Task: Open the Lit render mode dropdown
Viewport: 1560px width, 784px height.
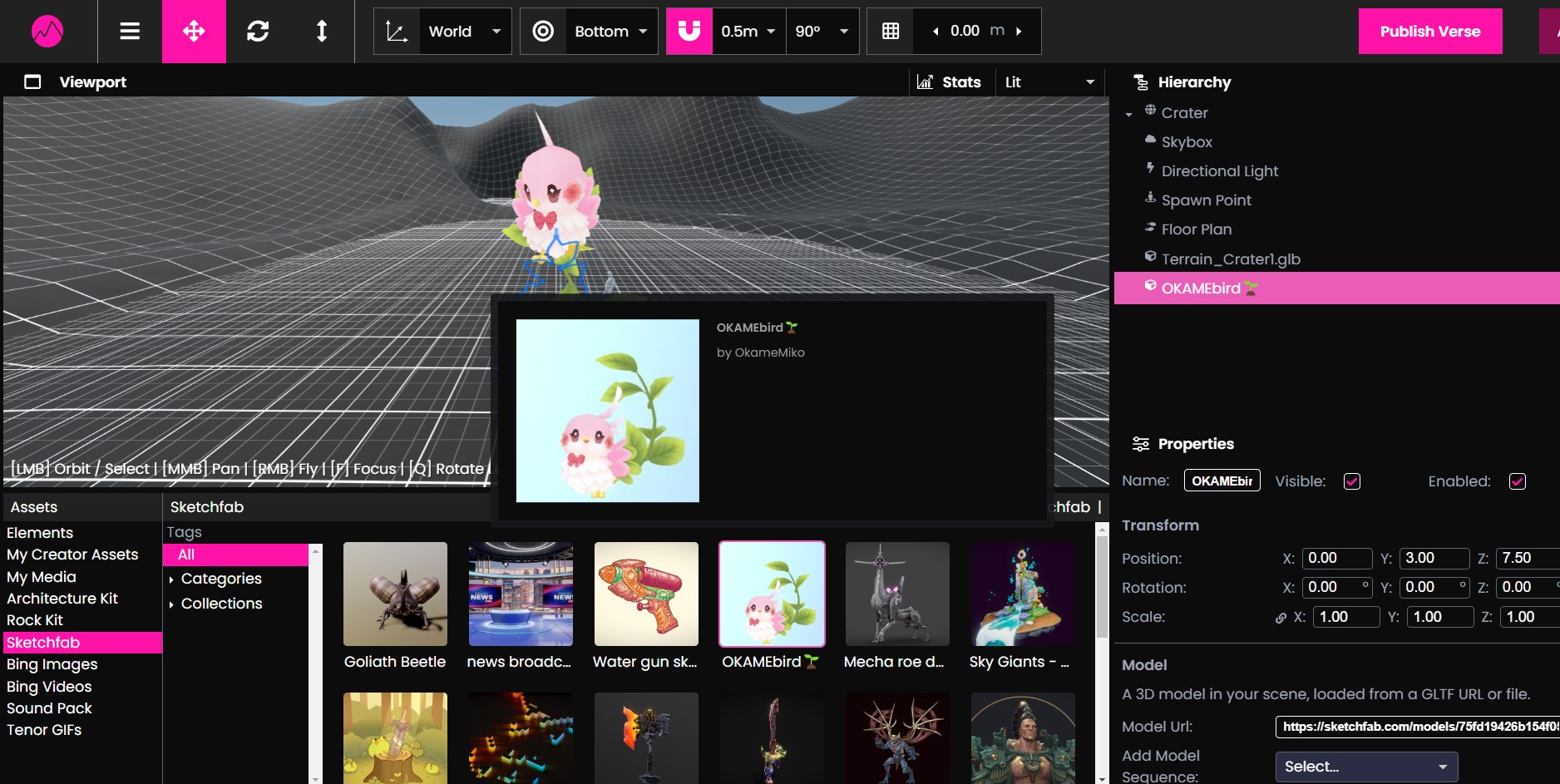Action: 1049,82
